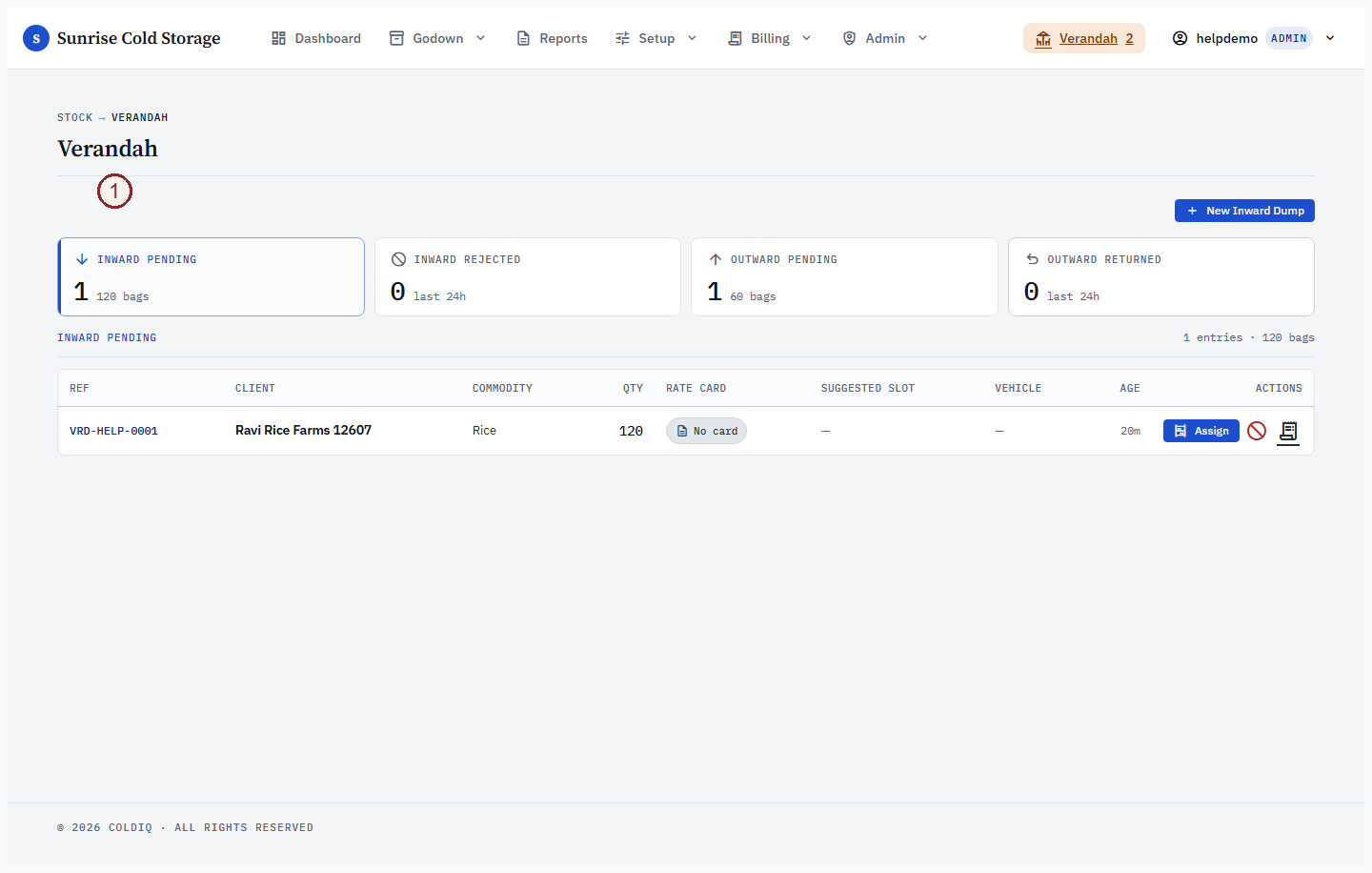This screenshot has height=873, width=1372.
Task: Click the circled number 1 marker
Action: click(114, 191)
